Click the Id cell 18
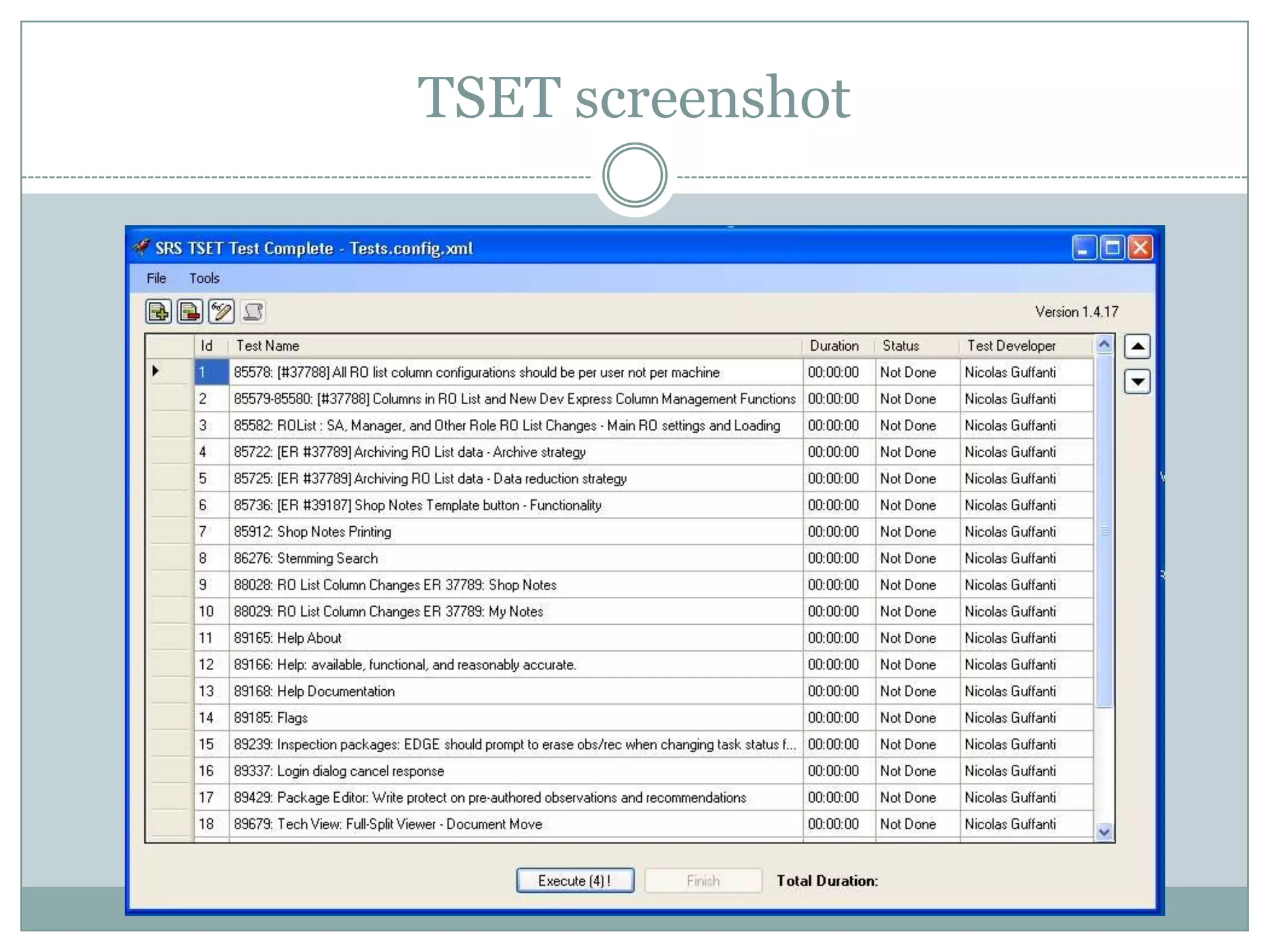This screenshot has width=1270, height=952. (x=211, y=824)
